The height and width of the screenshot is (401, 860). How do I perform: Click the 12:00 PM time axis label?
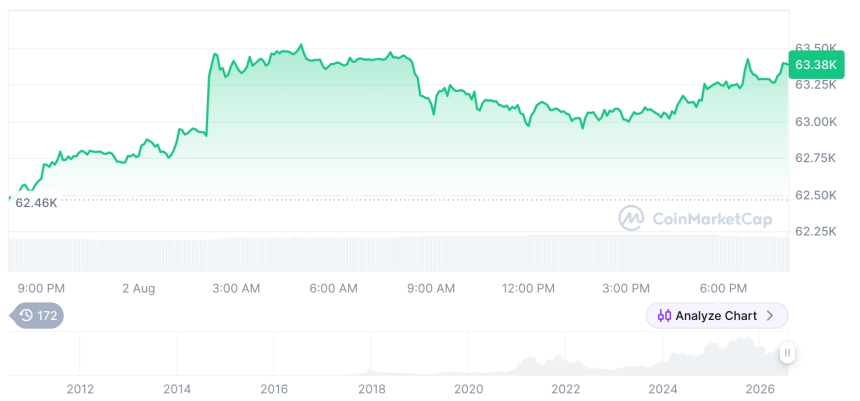528,289
